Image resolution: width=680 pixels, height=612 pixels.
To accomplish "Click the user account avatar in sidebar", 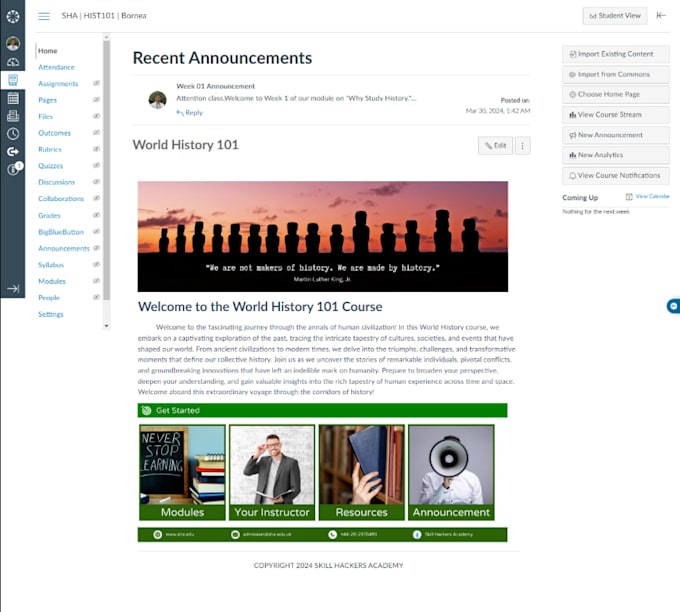I will coord(13,43).
